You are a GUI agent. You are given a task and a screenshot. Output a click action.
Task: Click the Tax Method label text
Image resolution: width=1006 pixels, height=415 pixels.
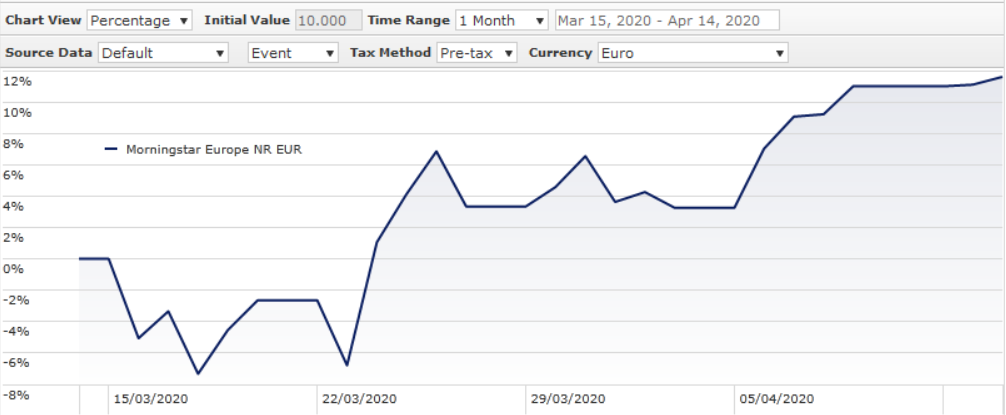(x=390, y=53)
